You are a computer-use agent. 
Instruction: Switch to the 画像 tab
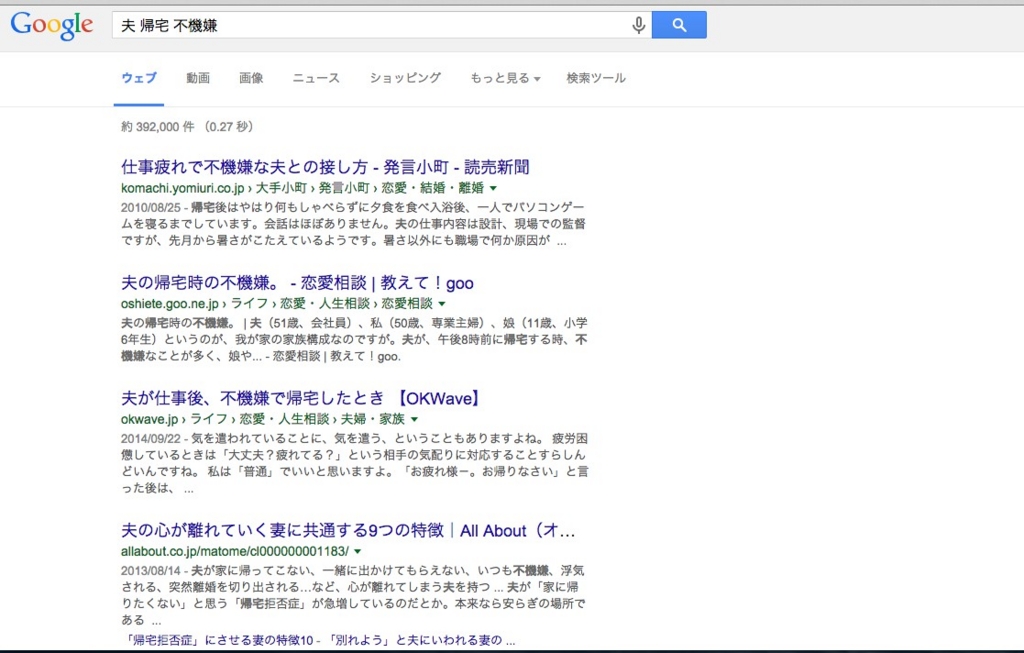pos(251,78)
